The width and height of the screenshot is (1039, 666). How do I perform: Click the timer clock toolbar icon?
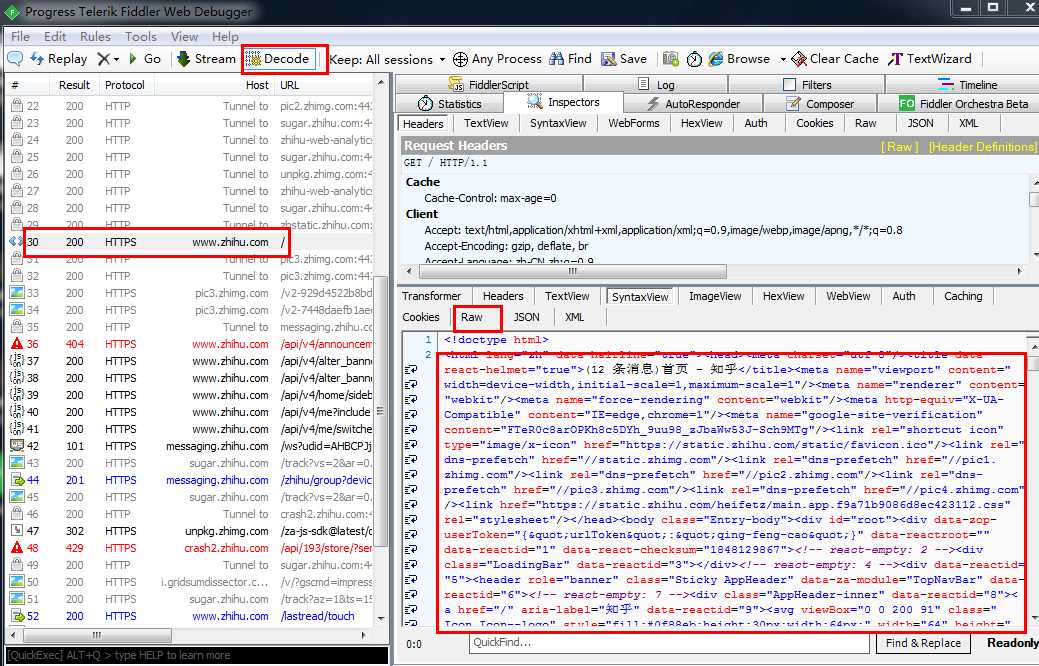tap(694, 59)
